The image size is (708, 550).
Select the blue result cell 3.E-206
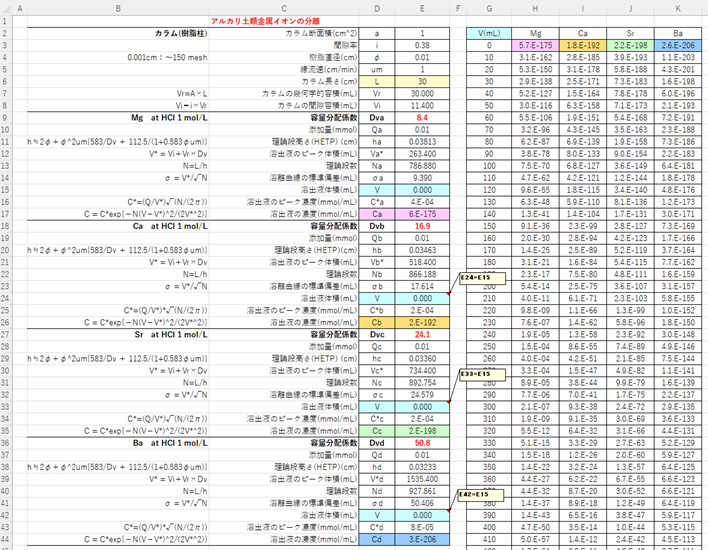[x=422, y=539]
